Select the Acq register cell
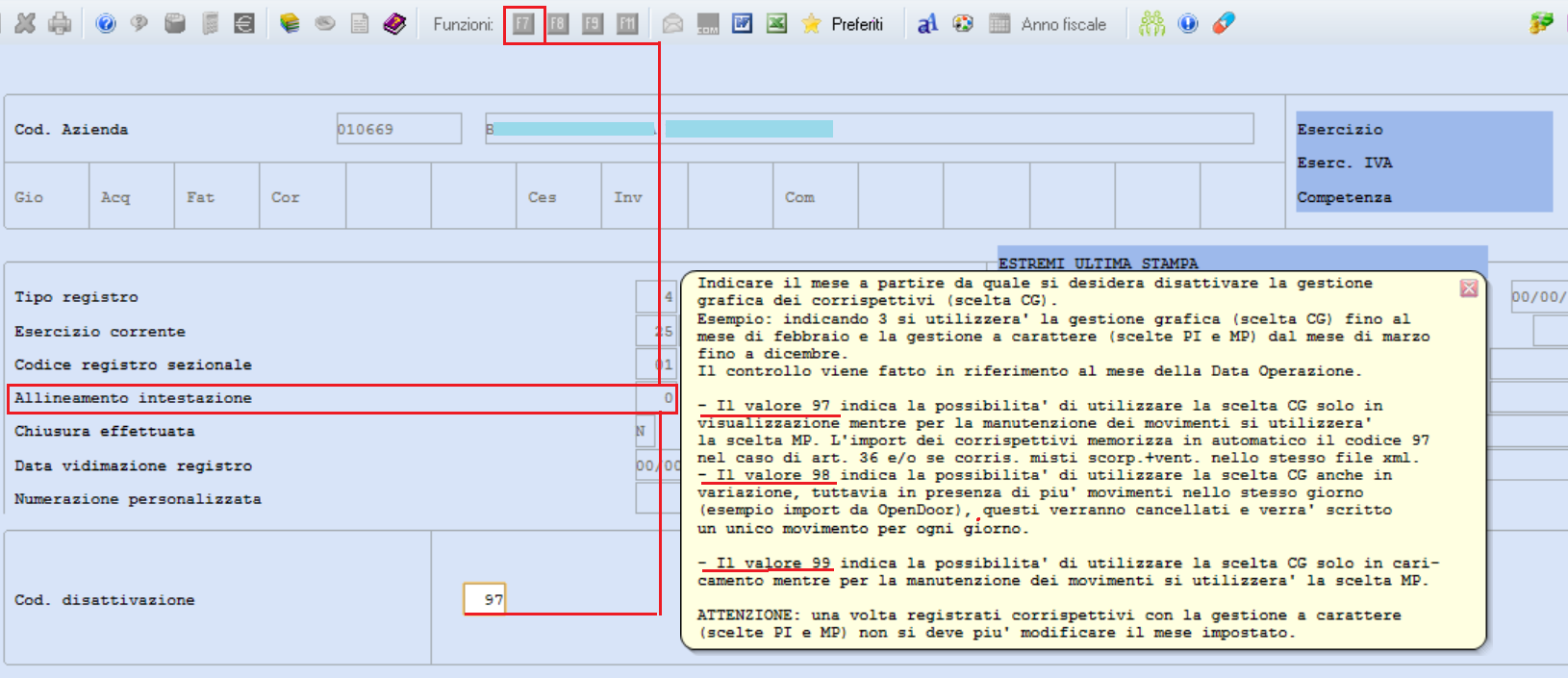The height and width of the screenshot is (678, 1568). coord(132,197)
